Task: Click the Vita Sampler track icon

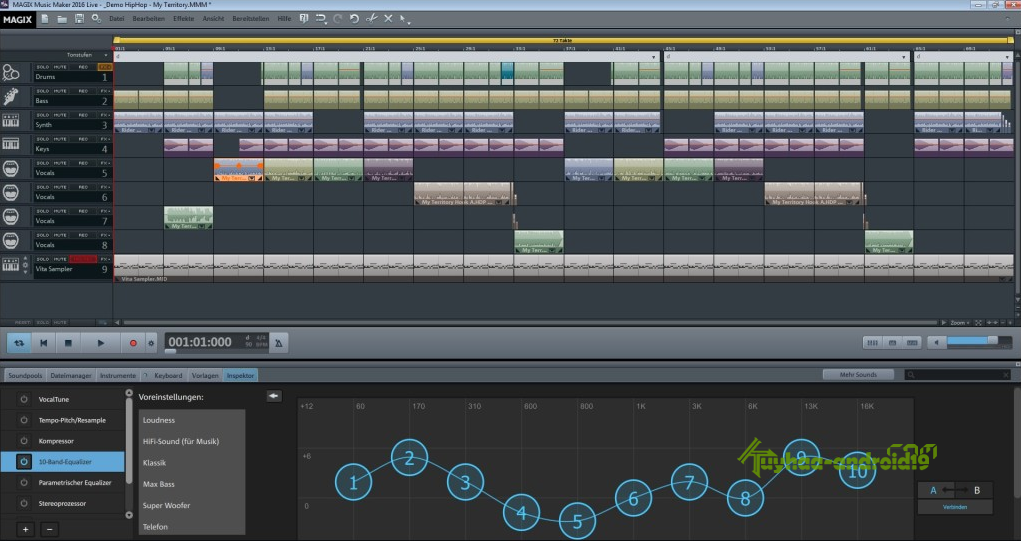Action: [10, 265]
